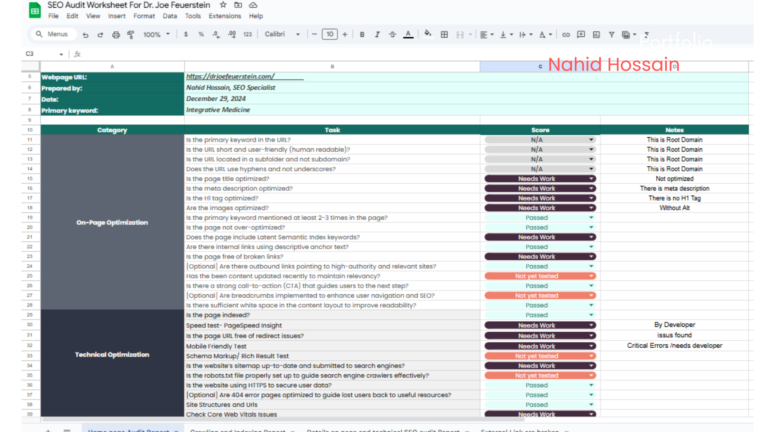This screenshot has width=768, height=432.
Task: Open Score dropdown for page not over-optimized row
Action: [591, 227]
